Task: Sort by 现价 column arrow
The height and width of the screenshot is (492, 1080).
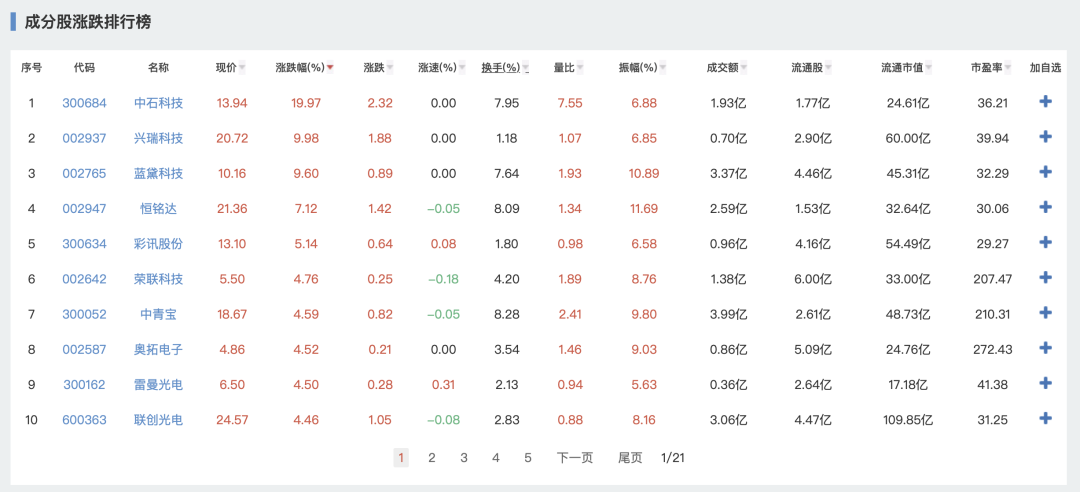Action: click(243, 68)
